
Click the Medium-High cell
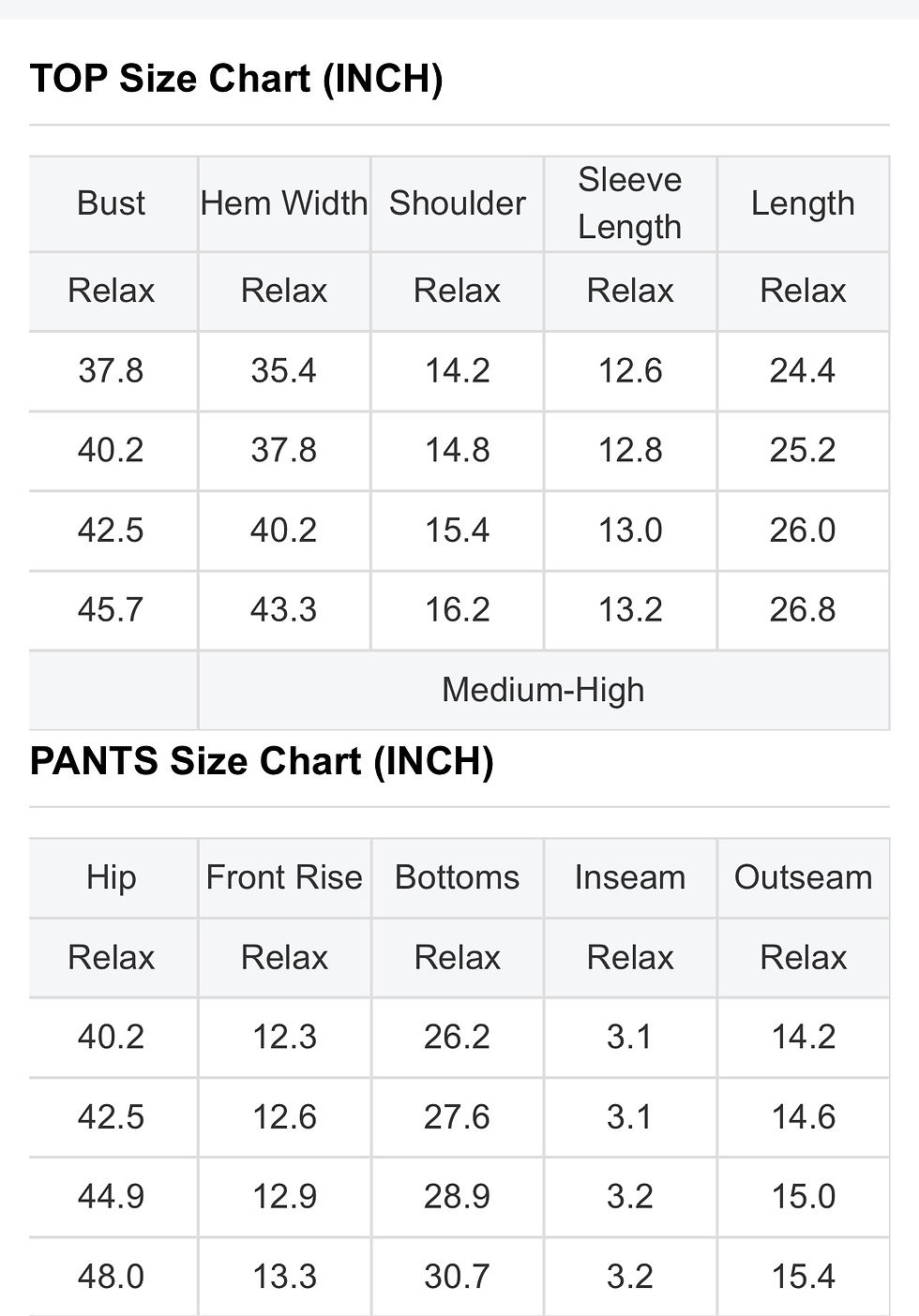543,690
